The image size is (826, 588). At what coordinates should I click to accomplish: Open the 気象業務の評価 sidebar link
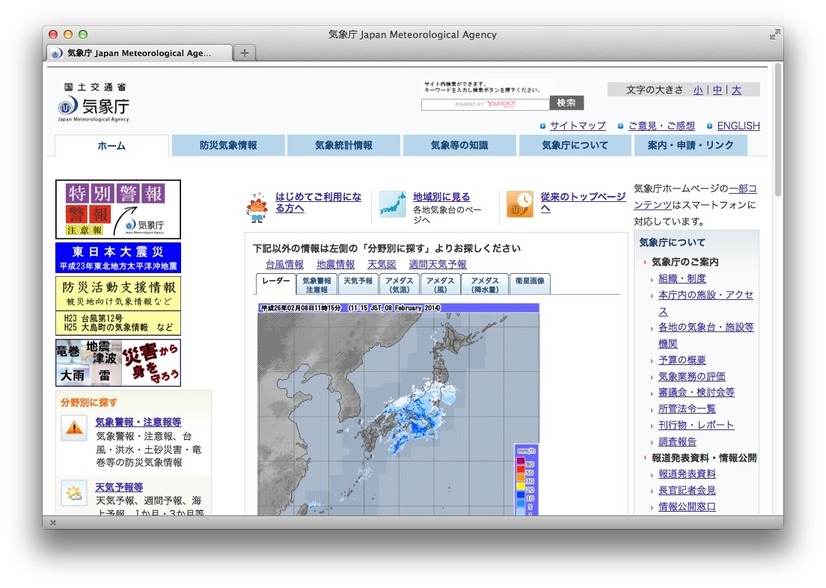(x=692, y=377)
